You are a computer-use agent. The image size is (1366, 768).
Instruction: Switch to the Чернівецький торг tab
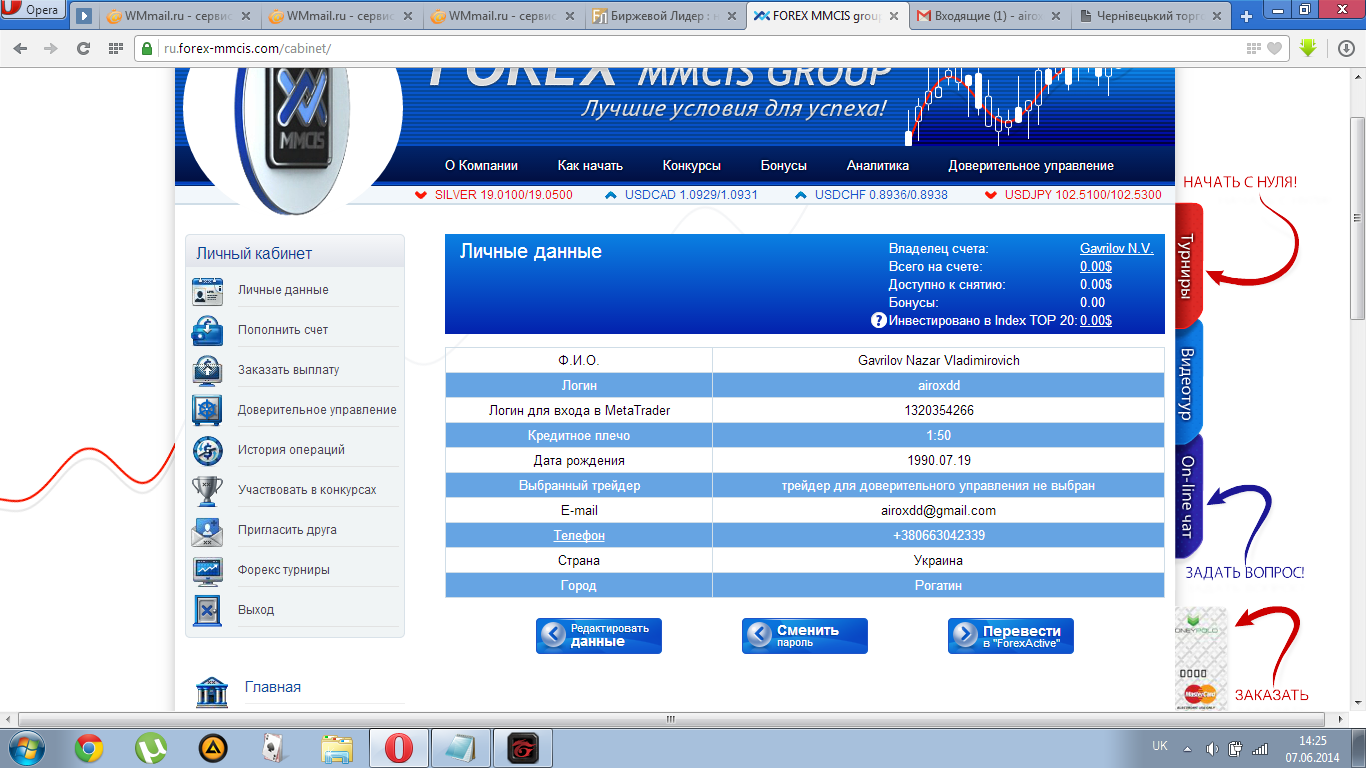coord(1151,16)
